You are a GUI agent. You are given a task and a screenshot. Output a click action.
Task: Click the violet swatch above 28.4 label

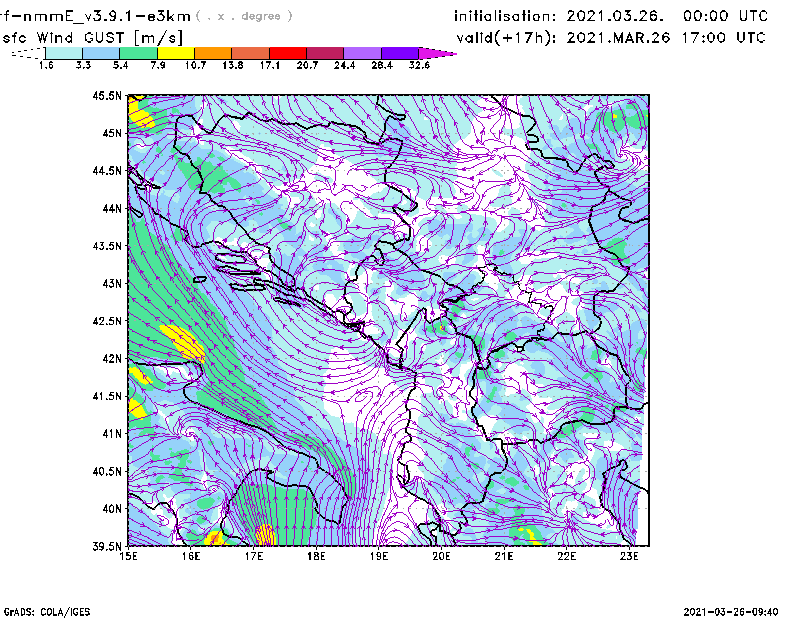pyautogui.click(x=362, y=52)
